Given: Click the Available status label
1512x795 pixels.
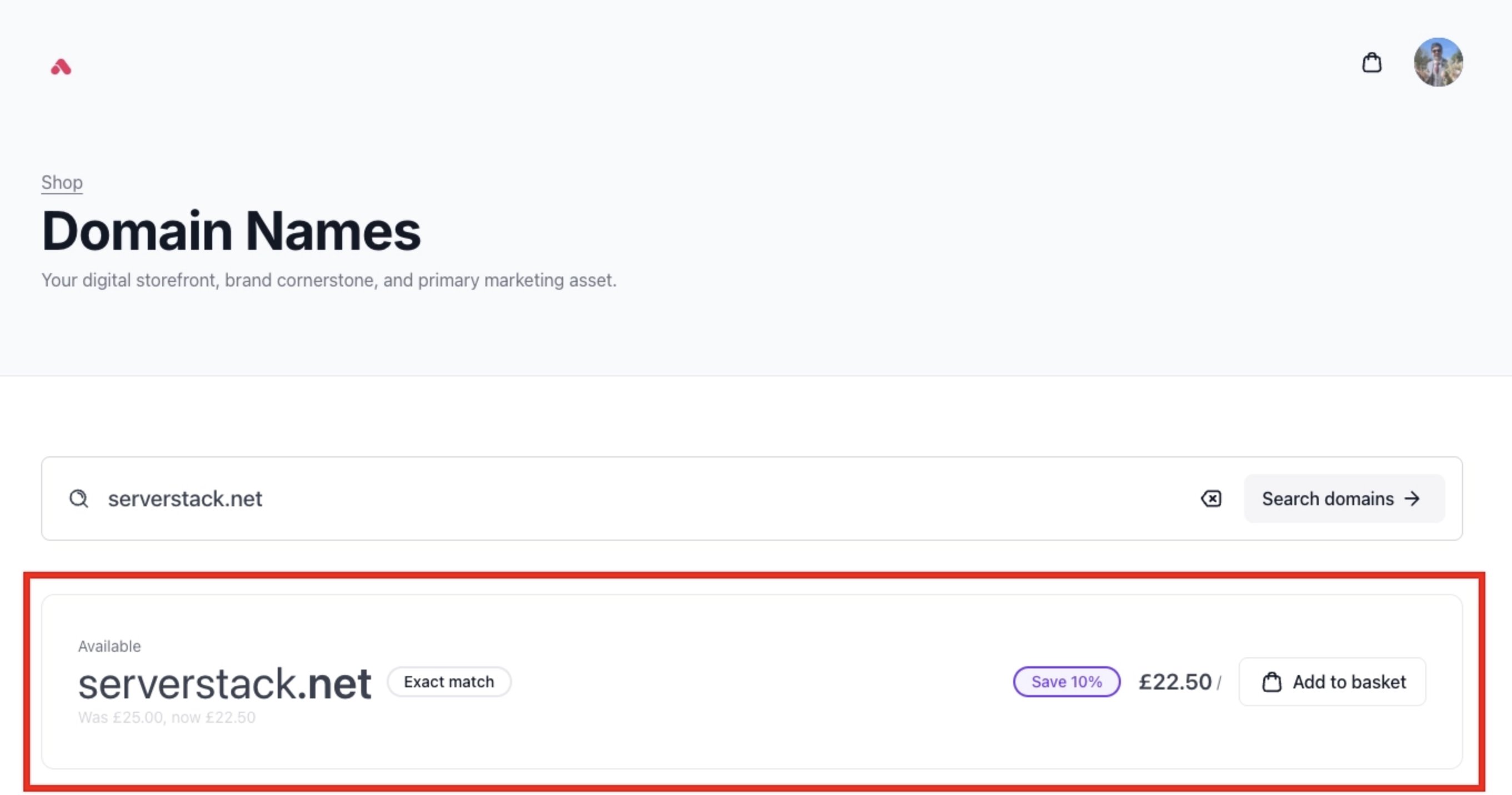Looking at the screenshot, I should coord(109,646).
